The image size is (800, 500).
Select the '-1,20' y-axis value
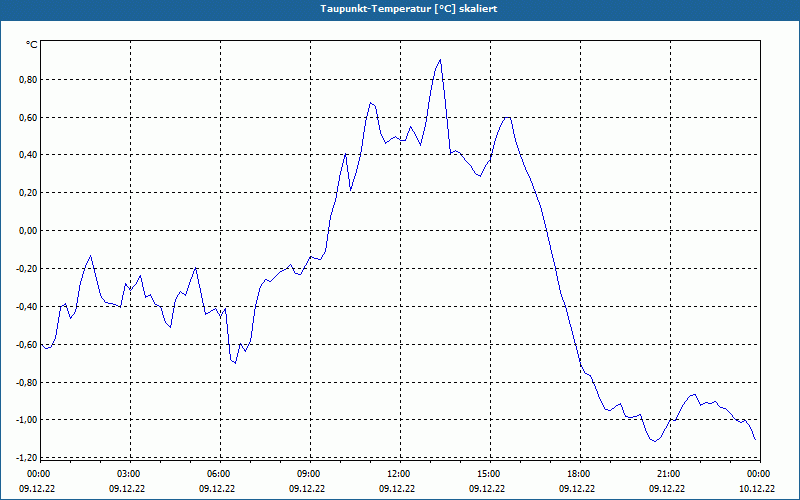tap(28, 458)
